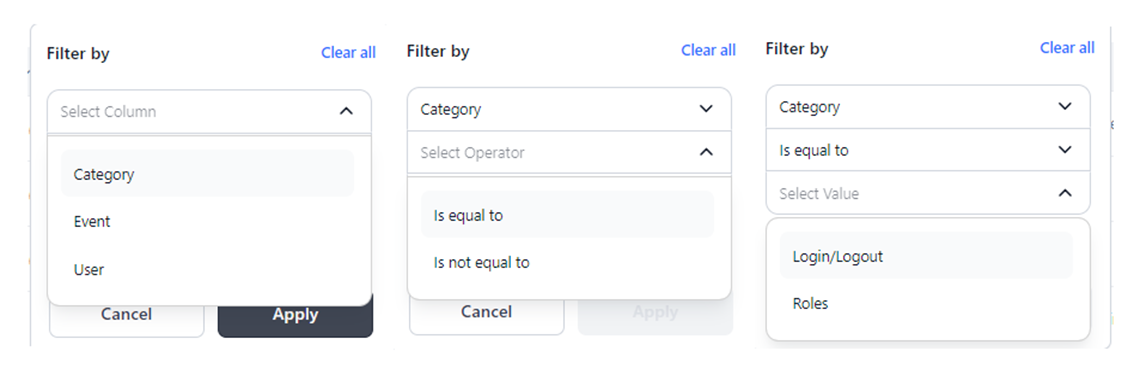Viewport: 1134px width, 374px height.
Task: Click chevron on middle panel Category dropdown
Action: 707,109
